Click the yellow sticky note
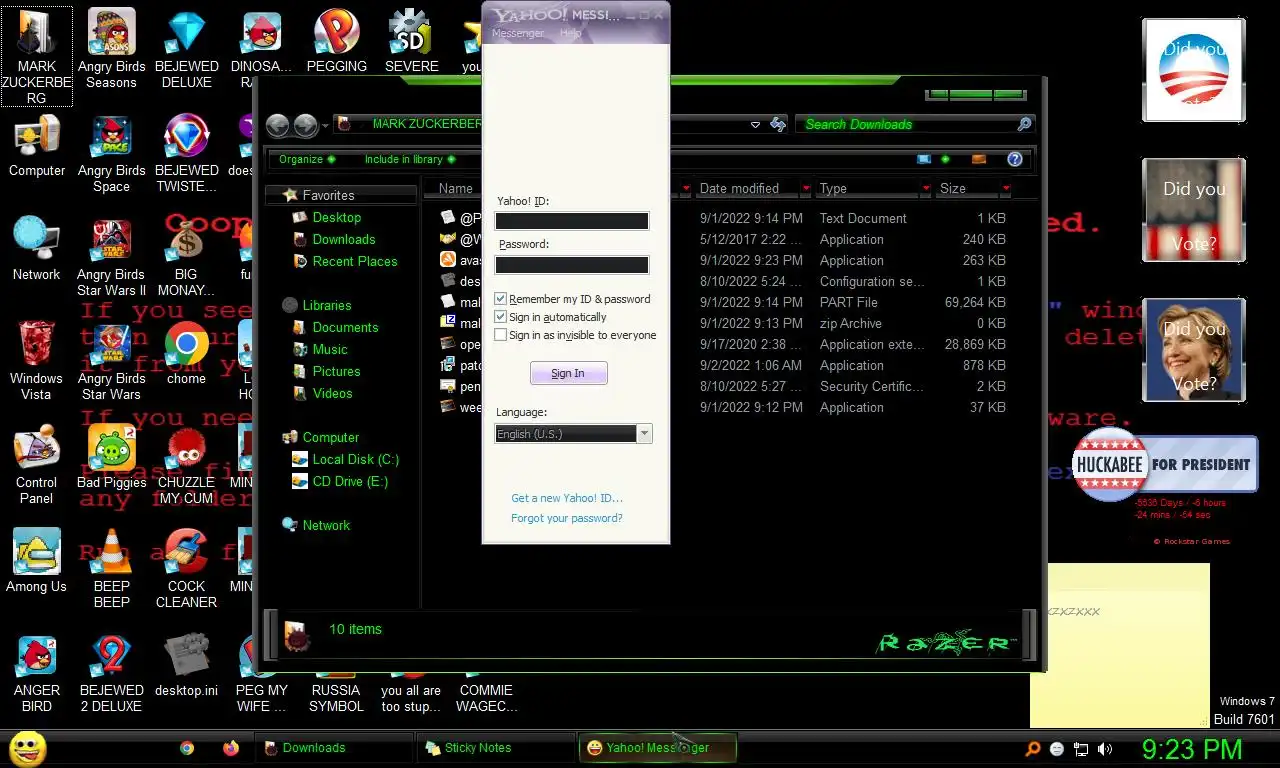This screenshot has width=1280, height=768. (1120, 645)
